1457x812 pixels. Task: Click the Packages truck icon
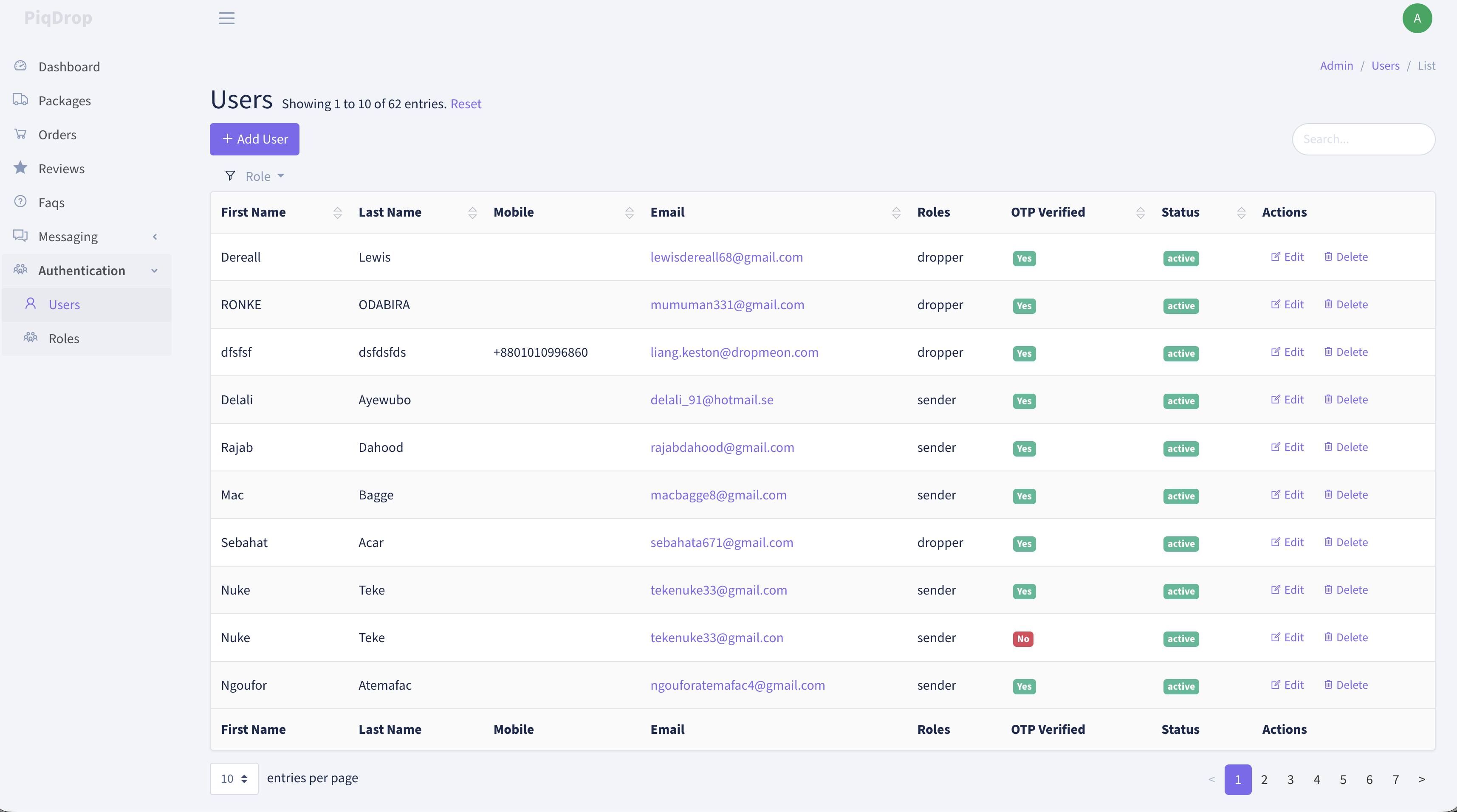pyautogui.click(x=20, y=100)
